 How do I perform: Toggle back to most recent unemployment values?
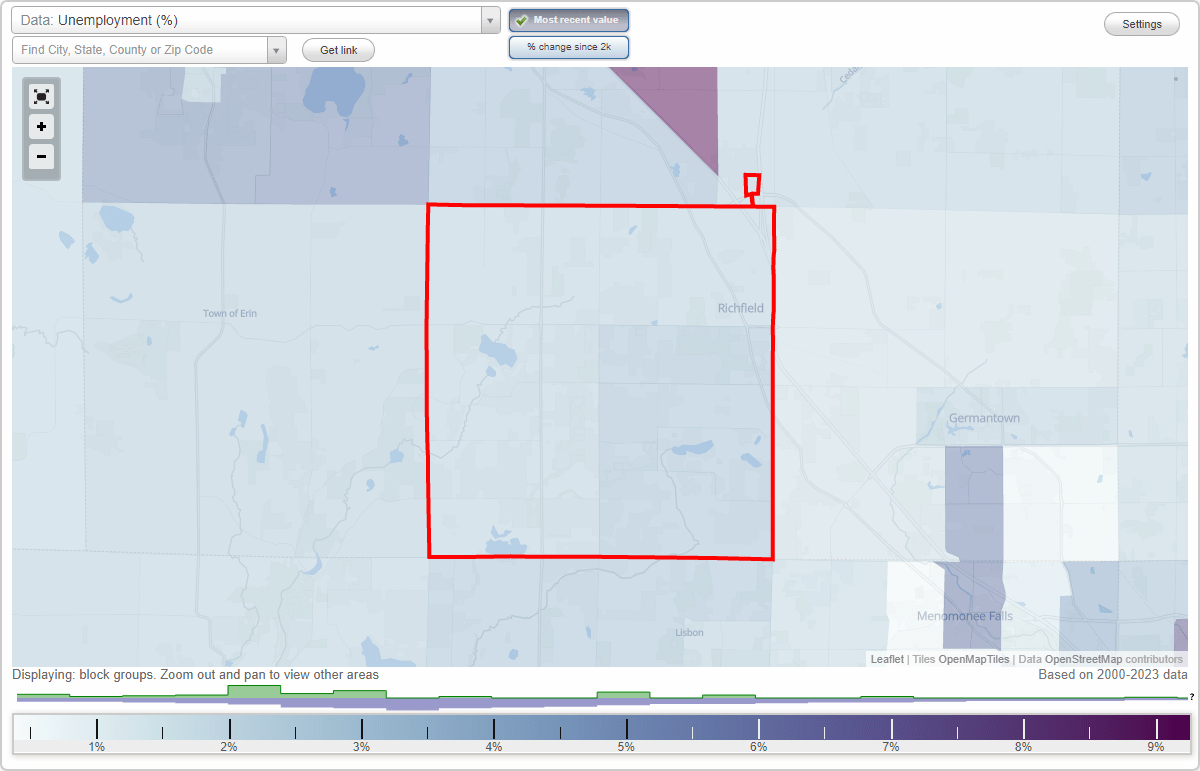(x=568, y=19)
